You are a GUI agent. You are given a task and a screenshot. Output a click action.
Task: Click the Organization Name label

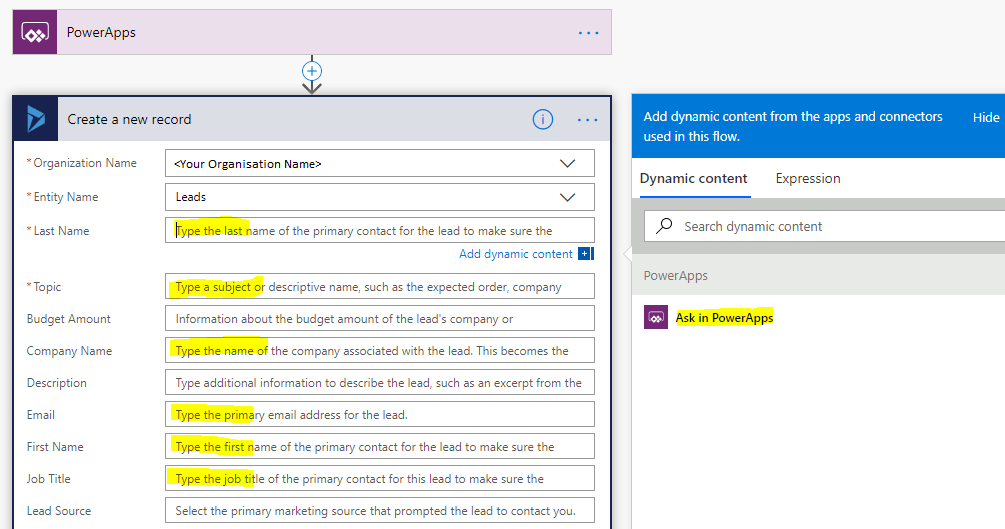click(x=85, y=163)
